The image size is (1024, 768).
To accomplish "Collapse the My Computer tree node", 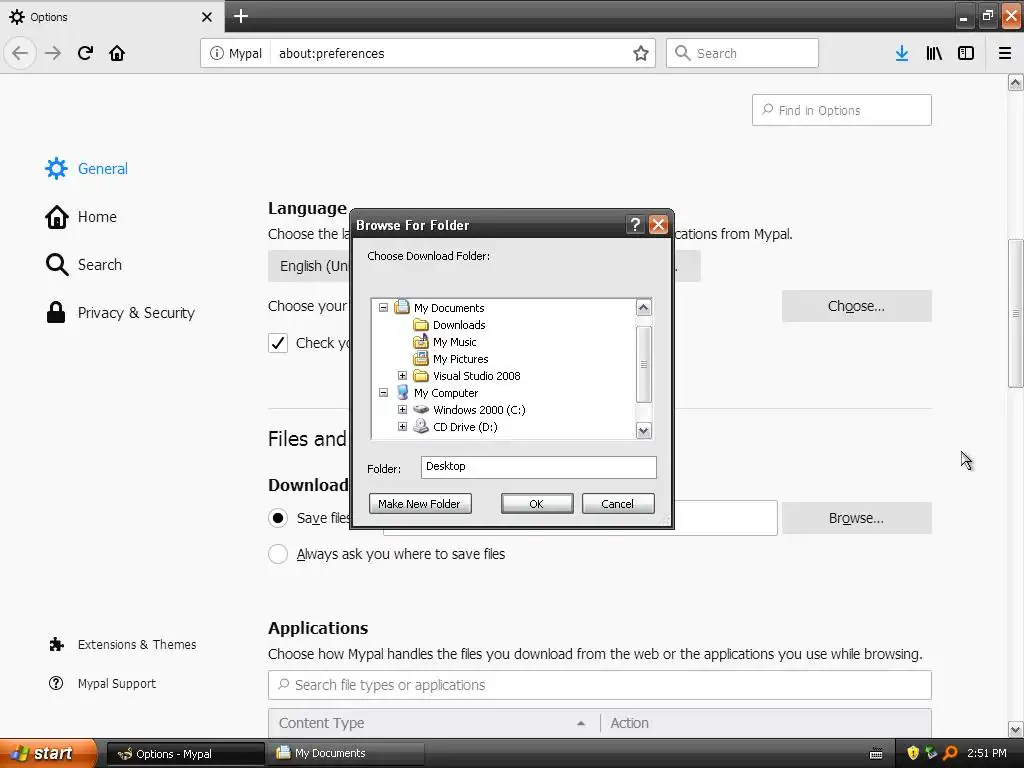I will point(383,392).
